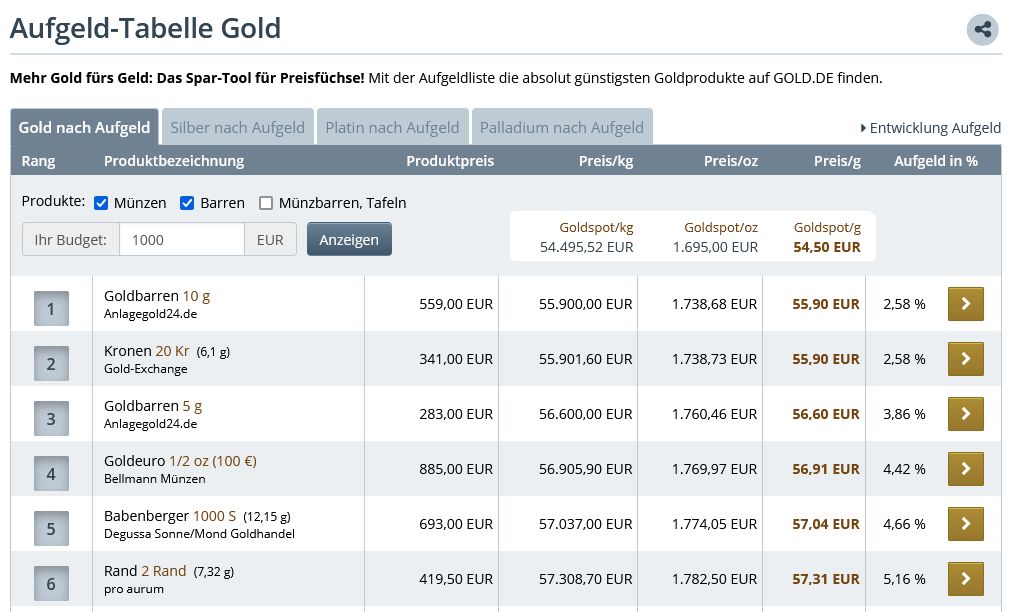Switch to Silber nach Aufgeld tab
Image resolution: width=1024 pixels, height=612 pixels.
click(x=237, y=128)
